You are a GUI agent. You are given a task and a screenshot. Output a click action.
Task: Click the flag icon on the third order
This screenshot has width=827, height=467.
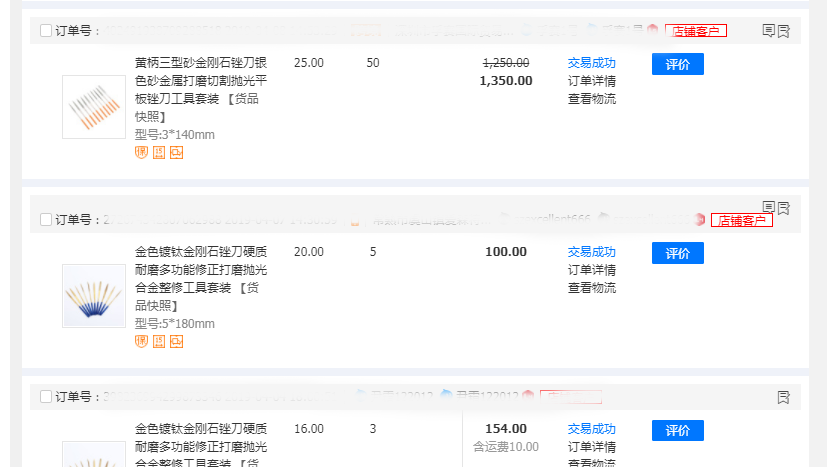[784, 397]
